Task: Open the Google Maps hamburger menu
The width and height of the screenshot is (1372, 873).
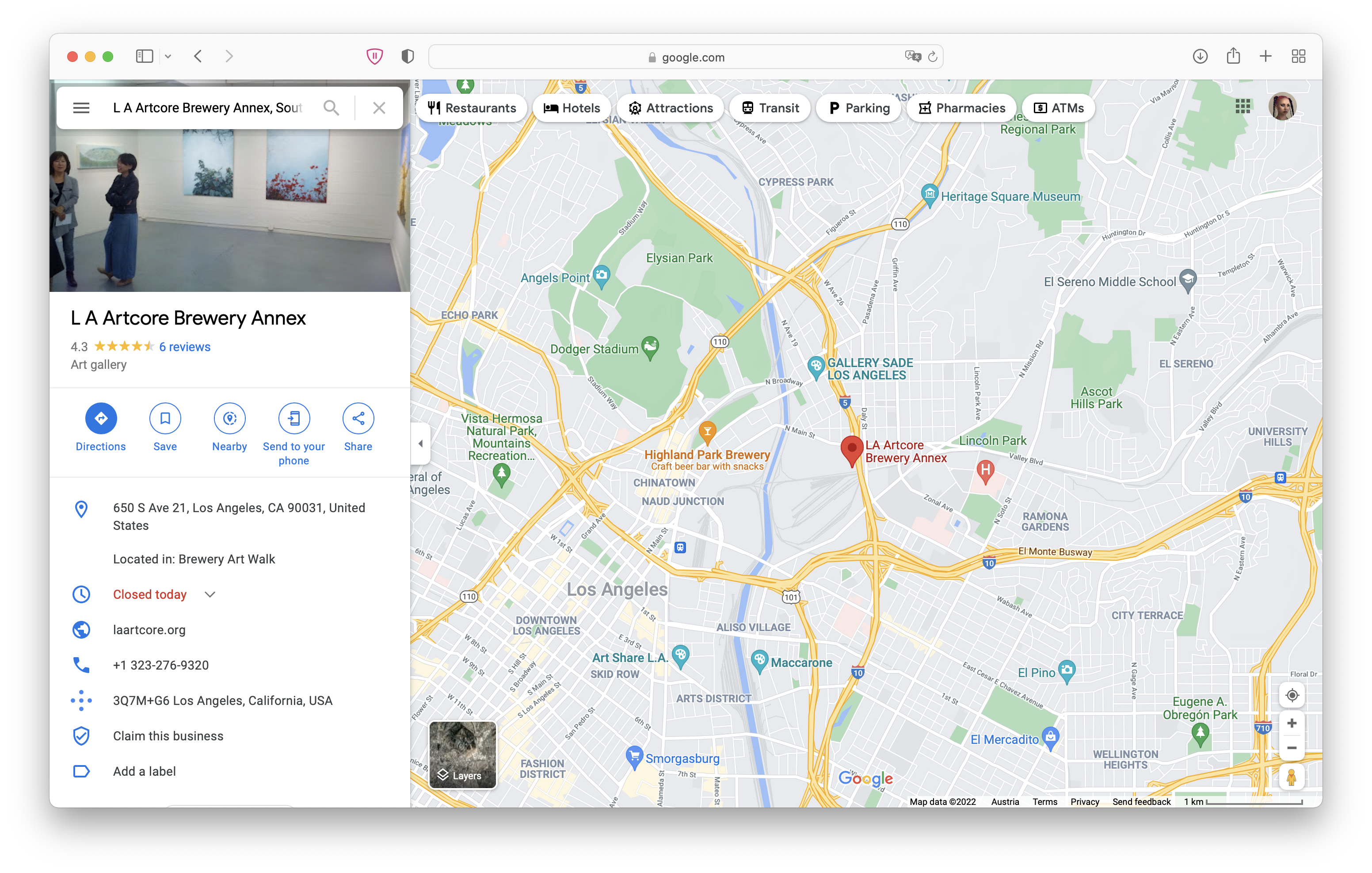Action: click(81, 108)
